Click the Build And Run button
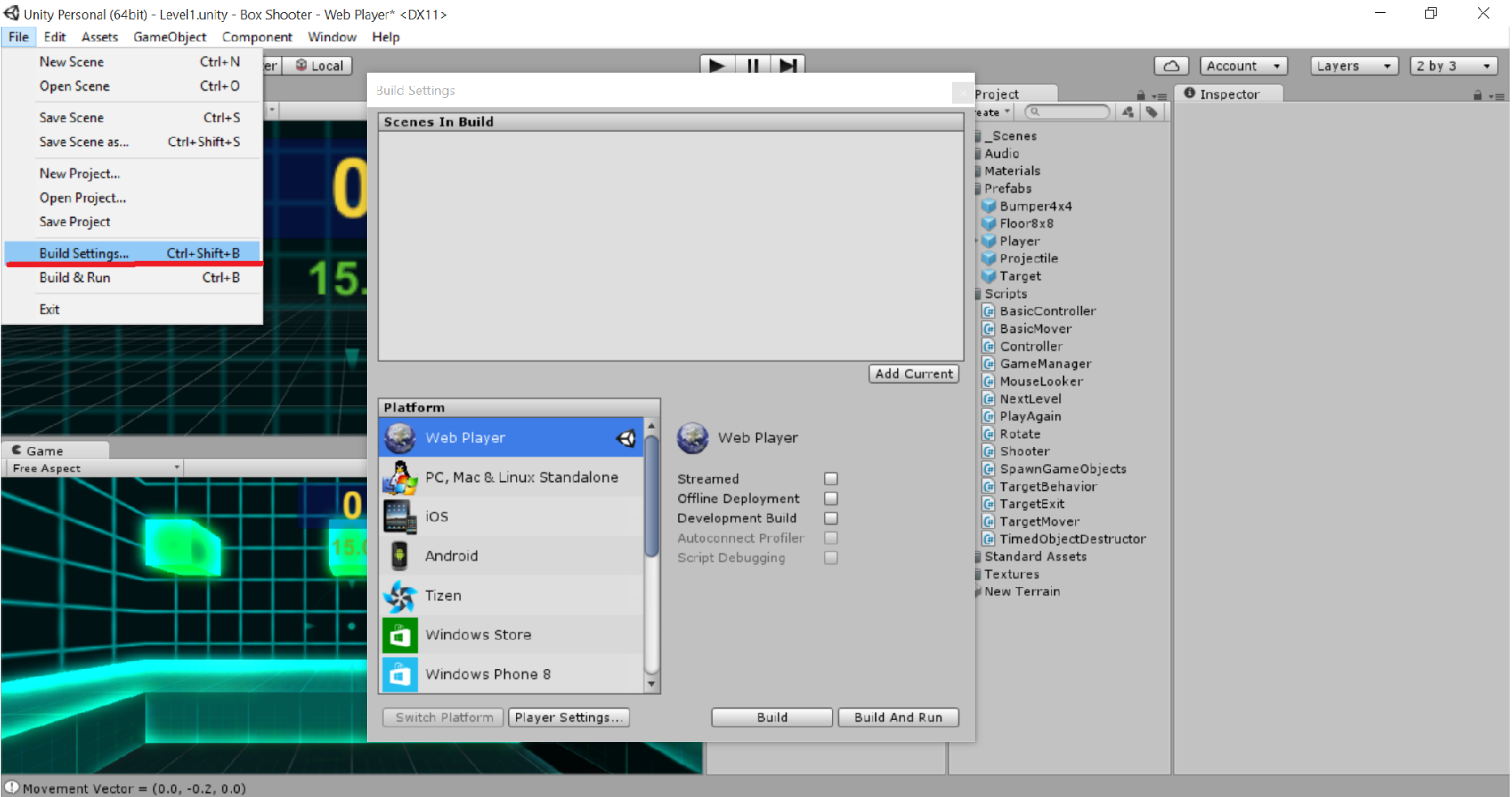The width and height of the screenshot is (1512, 797). (899, 718)
